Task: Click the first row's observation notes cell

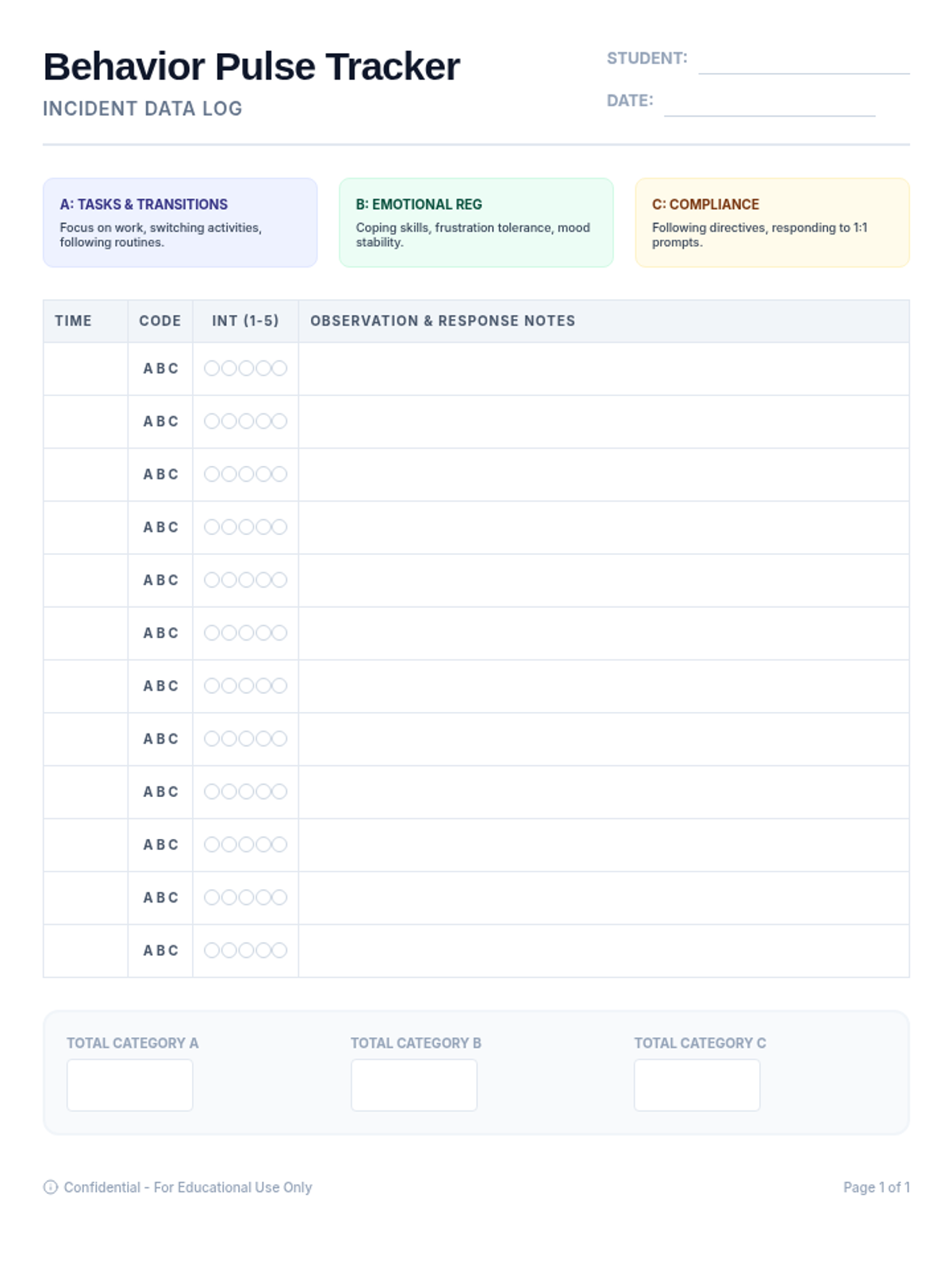Action: 603,368
